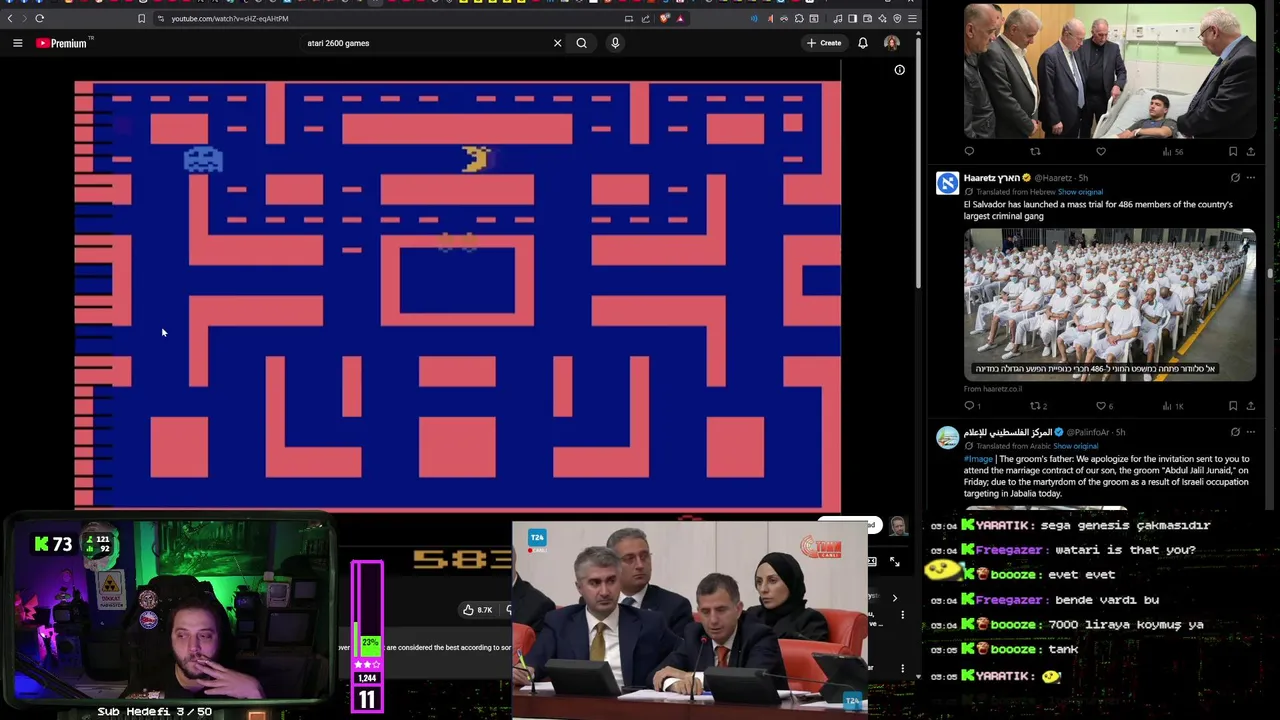The image size is (1280, 720).
Task: Click the Atari Pac-Man video player
Action: point(457,296)
